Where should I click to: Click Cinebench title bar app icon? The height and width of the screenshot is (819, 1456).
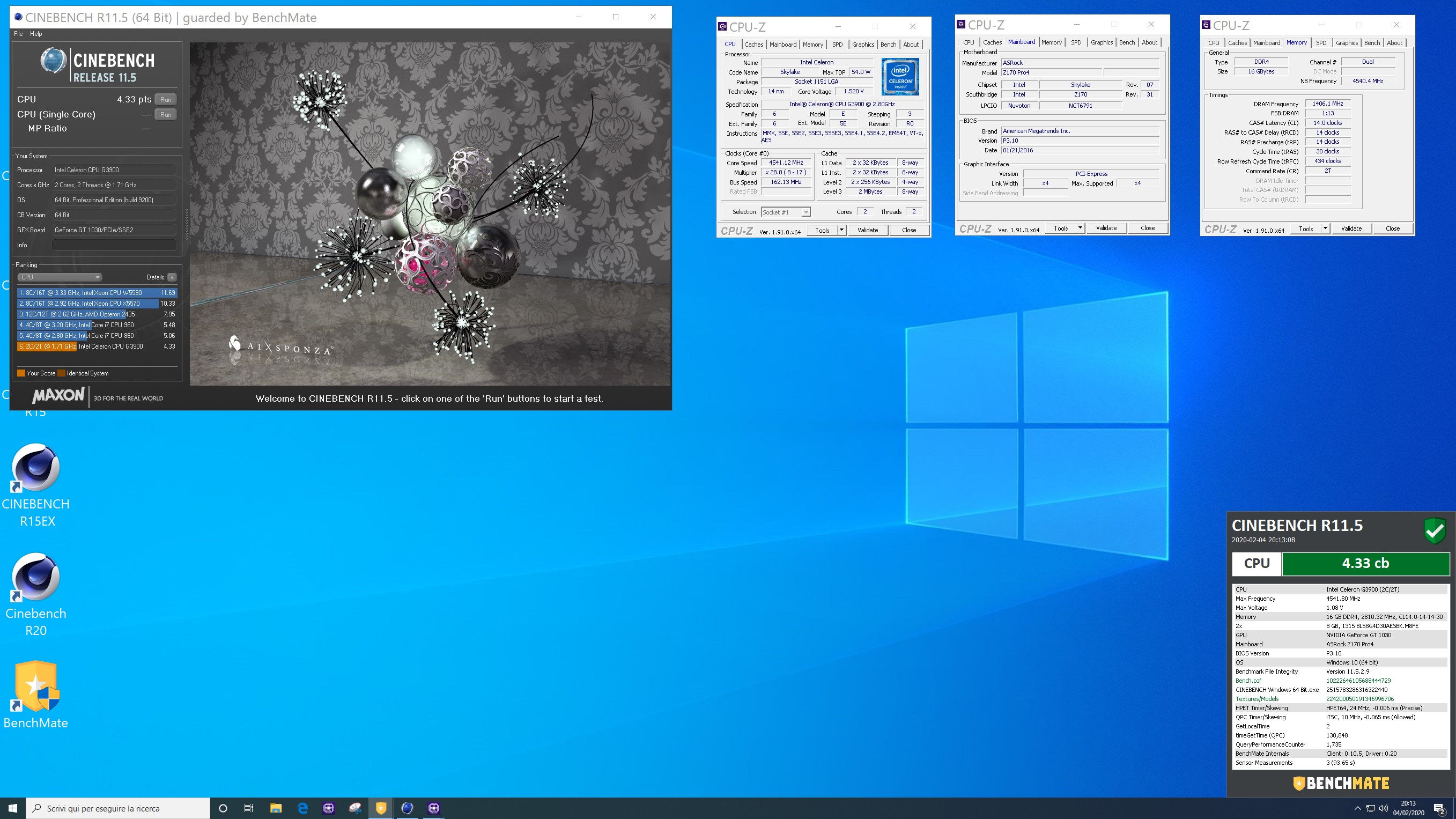click(18, 17)
